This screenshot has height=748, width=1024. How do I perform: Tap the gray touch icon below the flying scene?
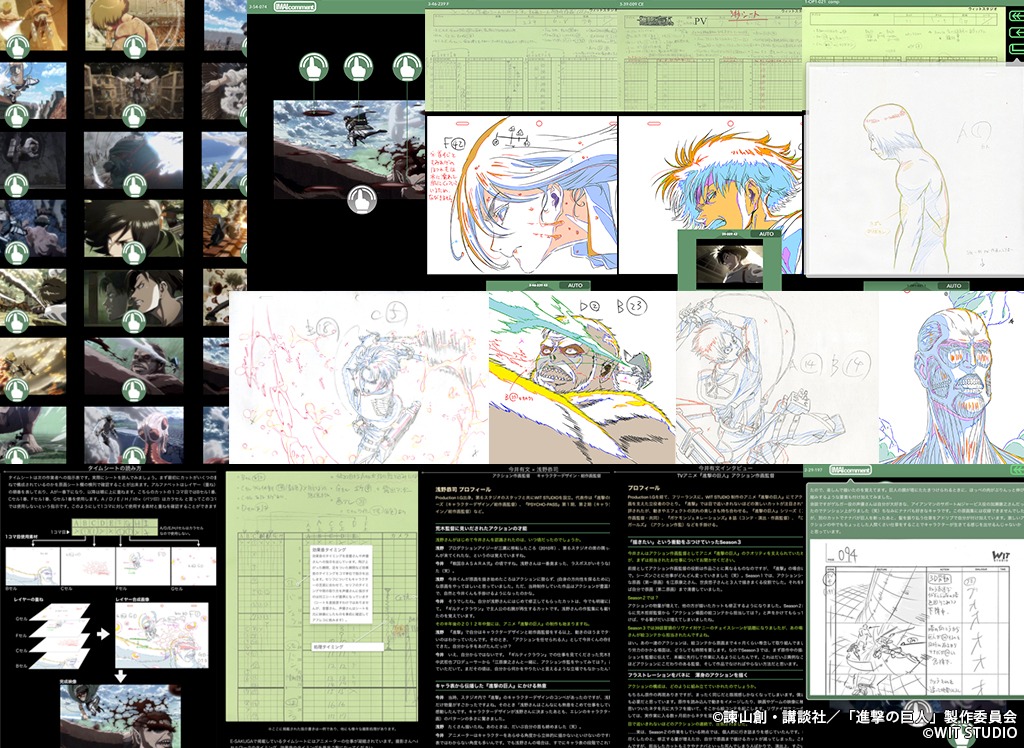(361, 200)
